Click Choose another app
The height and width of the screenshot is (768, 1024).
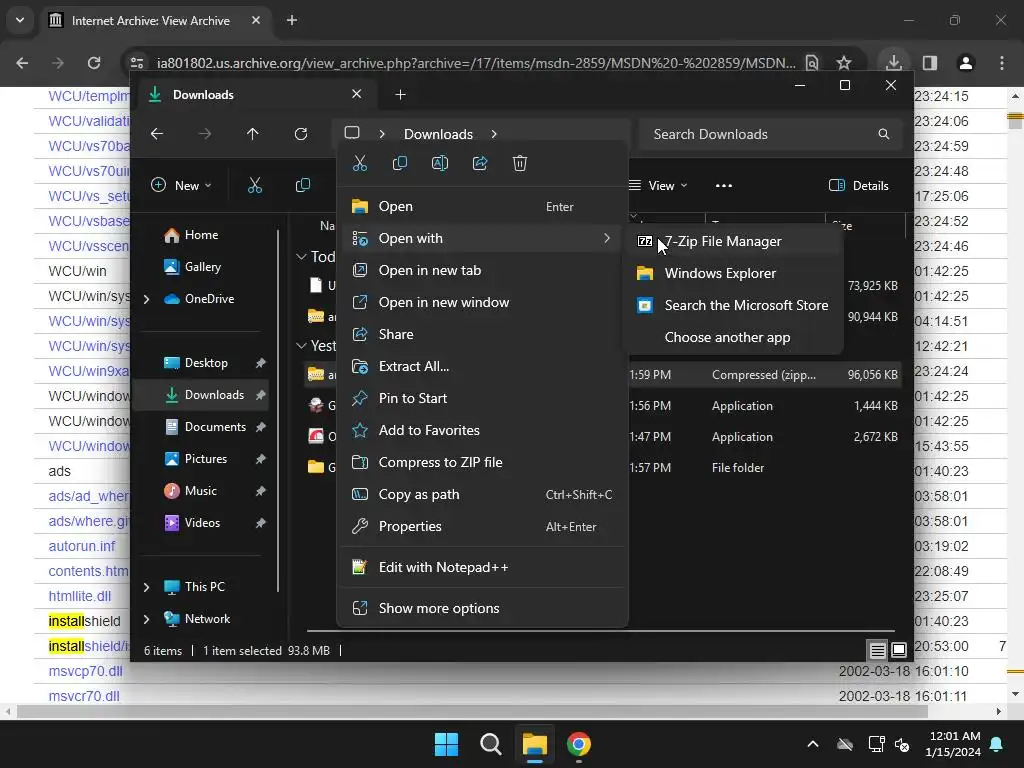click(x=733, y=337)
